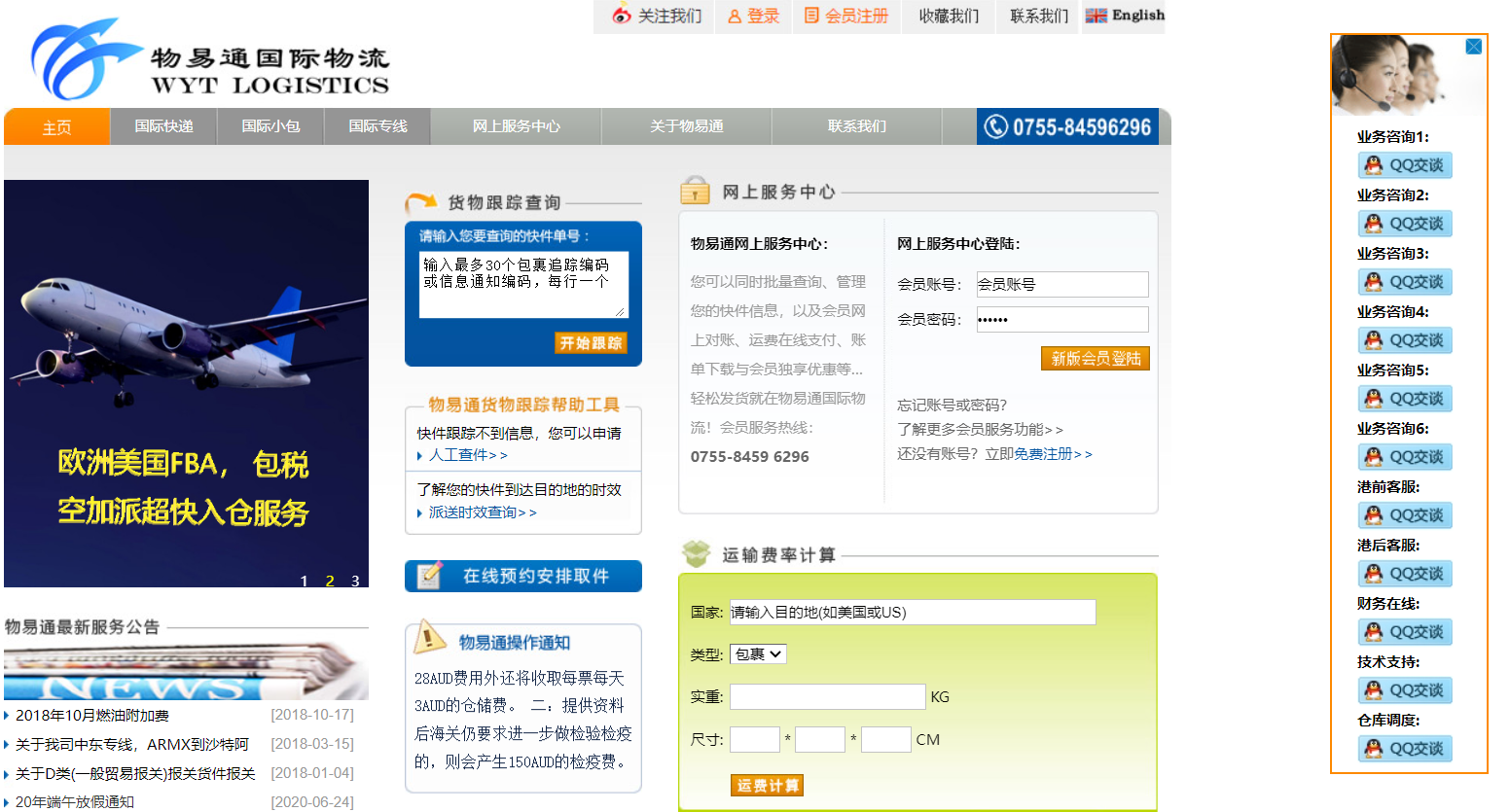
Task: Open the 网上服务中心 navigation tab
Action: tap(516, 126)
